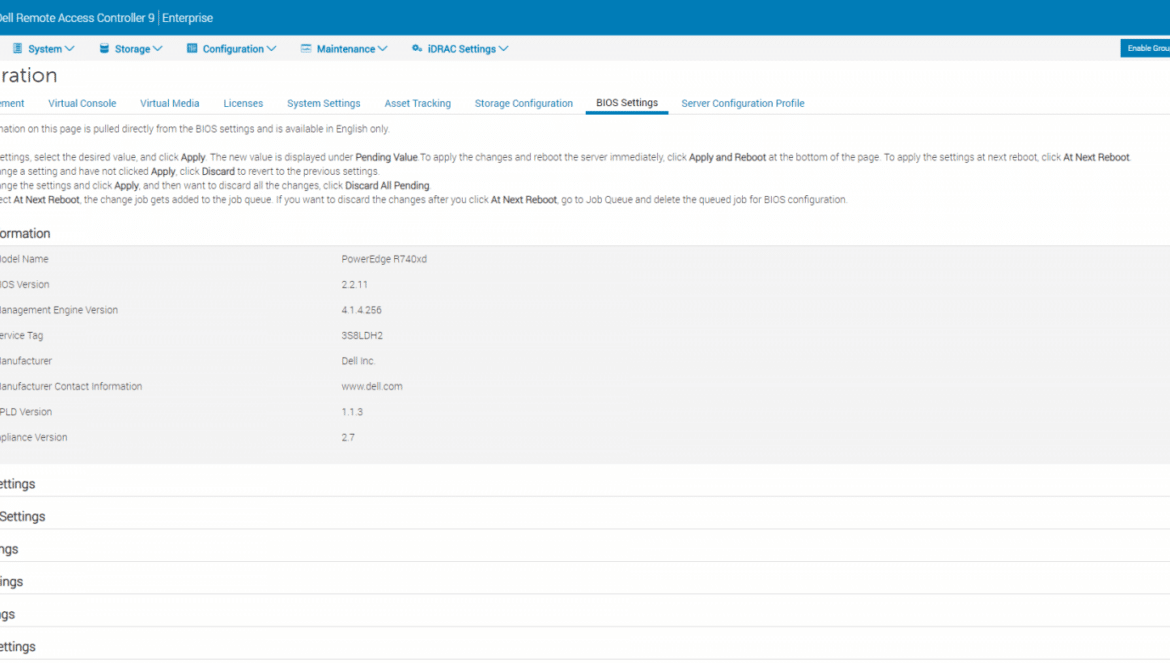Expand the System dropdown chevron
This screenshot has width=1170, height=663.
69,49
